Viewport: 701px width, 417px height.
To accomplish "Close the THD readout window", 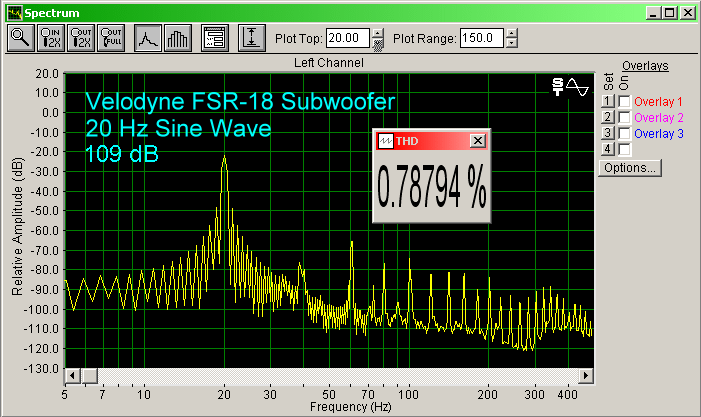I will pos(477,141).
